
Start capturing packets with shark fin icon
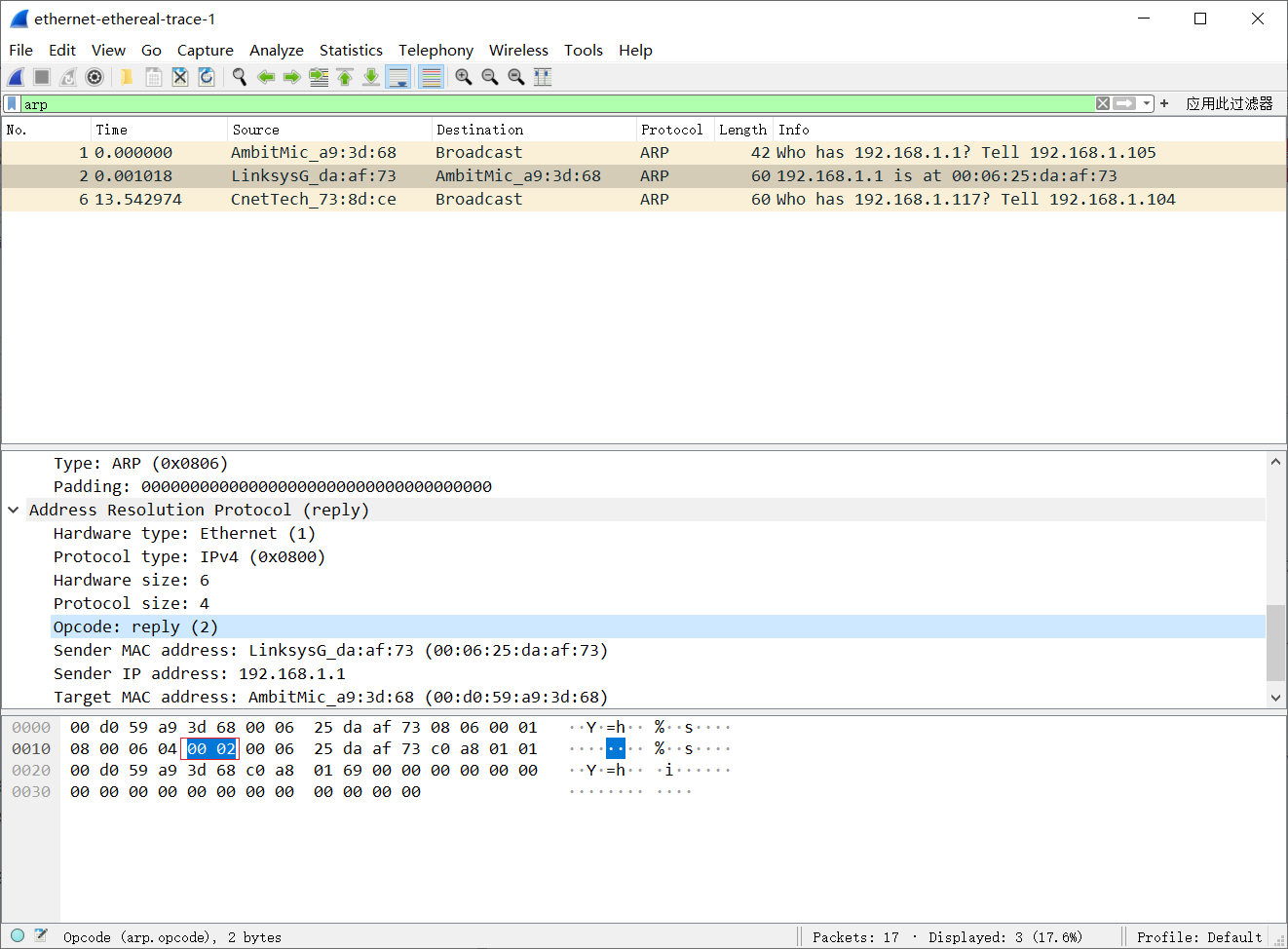pos(16,77)
